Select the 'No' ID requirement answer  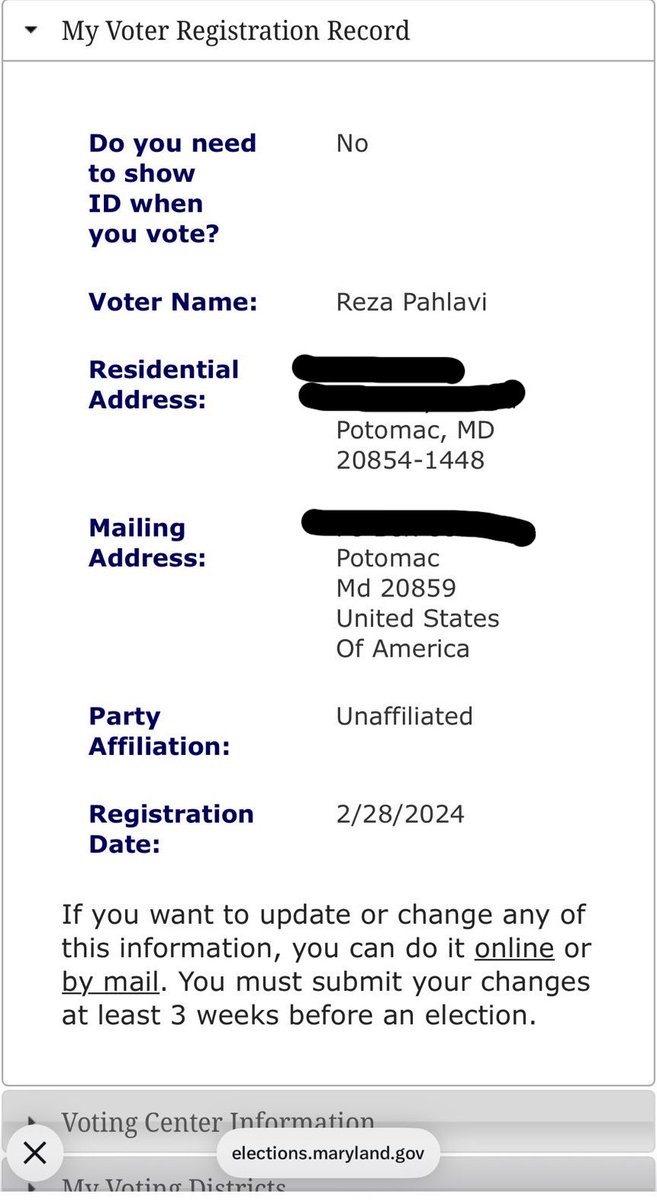(x=352, y=144)
